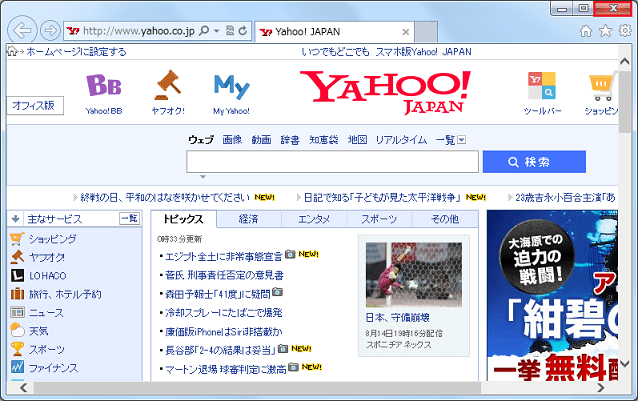638x401 pixels.
Task: Open 旅行、ホテル予約 in the sidebar
Action: tap(65, 294)
